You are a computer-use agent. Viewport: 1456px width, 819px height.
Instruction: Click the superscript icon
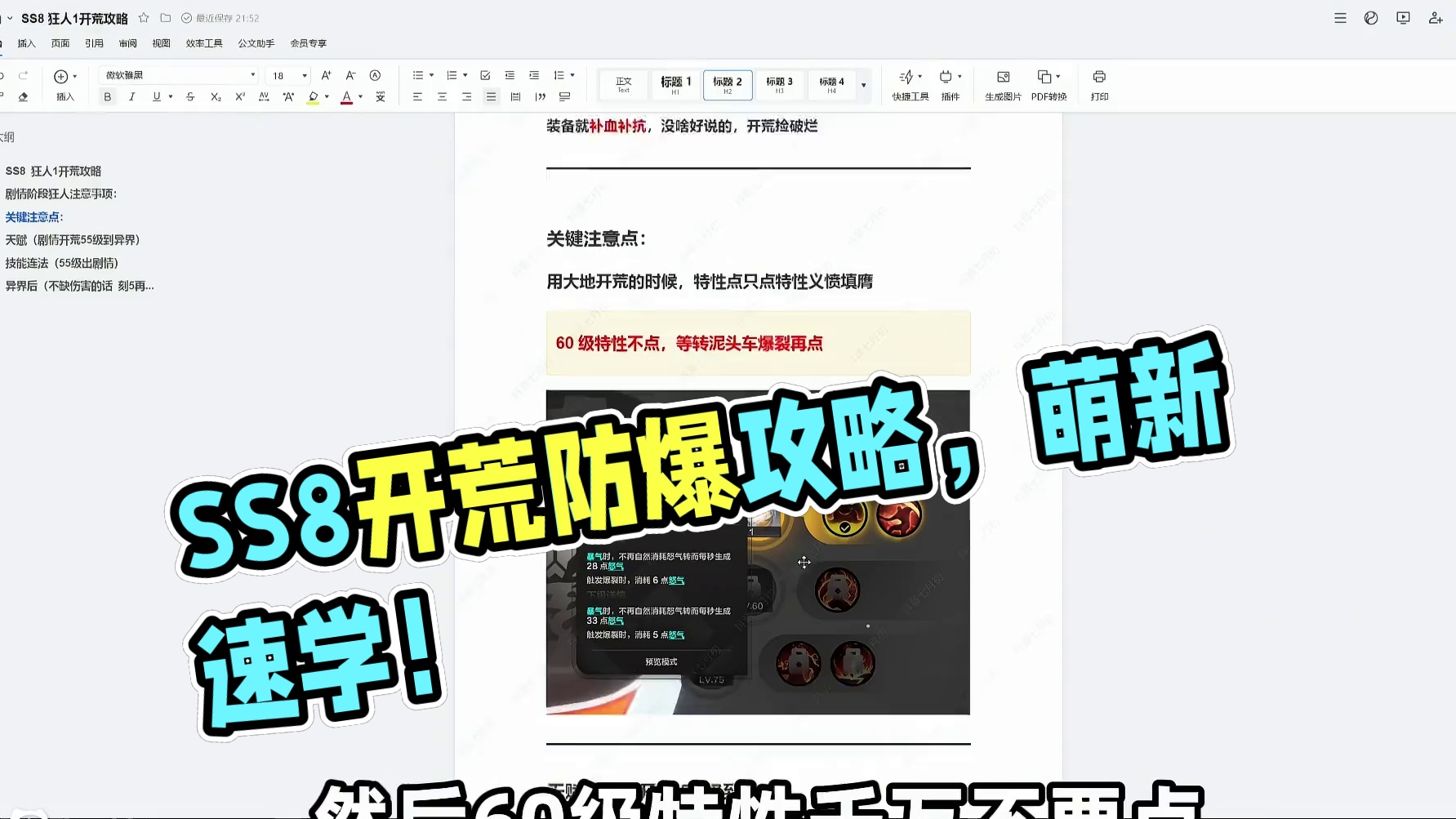pos(239,96)
